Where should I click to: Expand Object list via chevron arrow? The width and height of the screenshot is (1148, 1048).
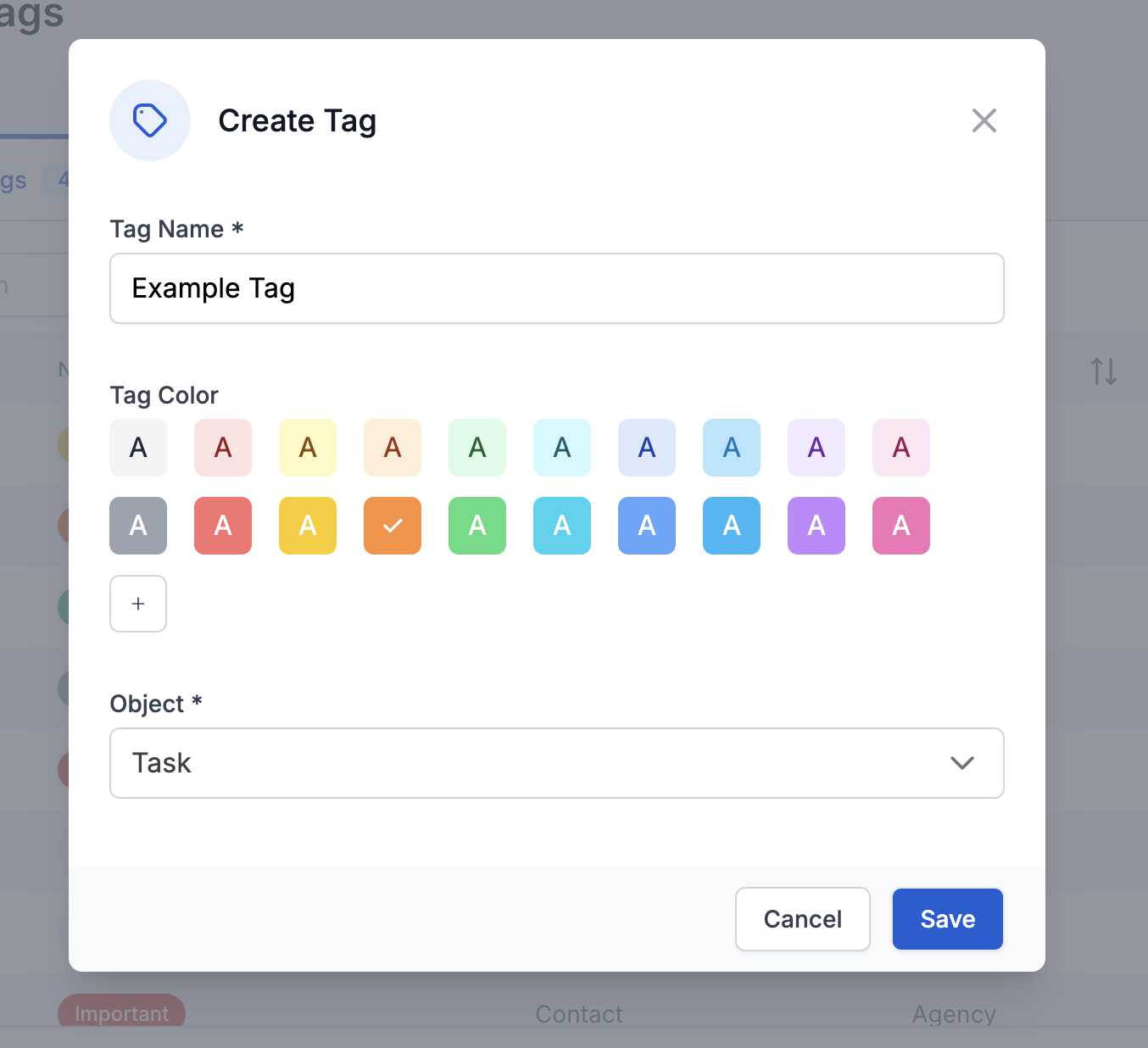click(961, 763)
